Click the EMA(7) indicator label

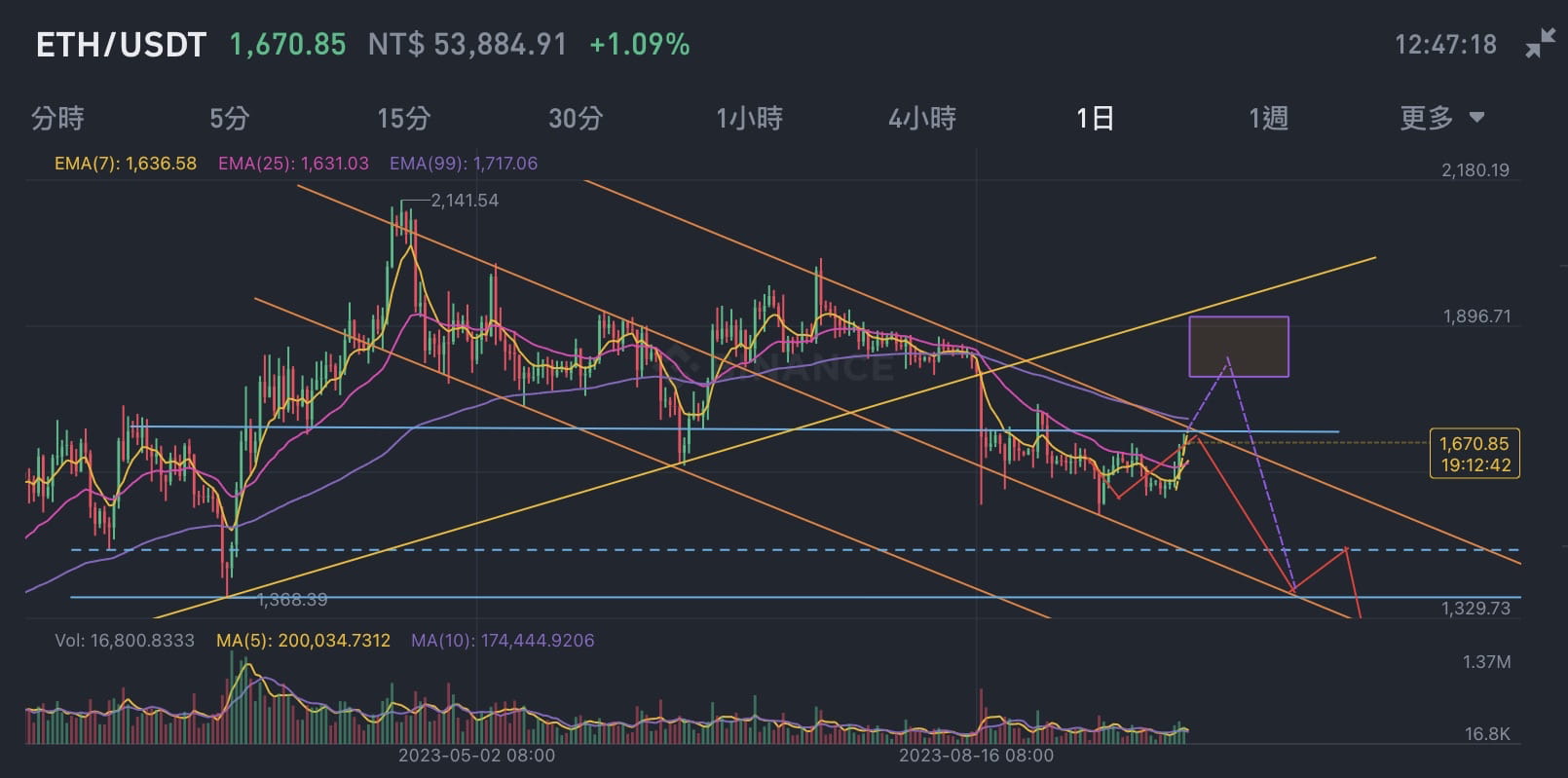pos(126,164)
